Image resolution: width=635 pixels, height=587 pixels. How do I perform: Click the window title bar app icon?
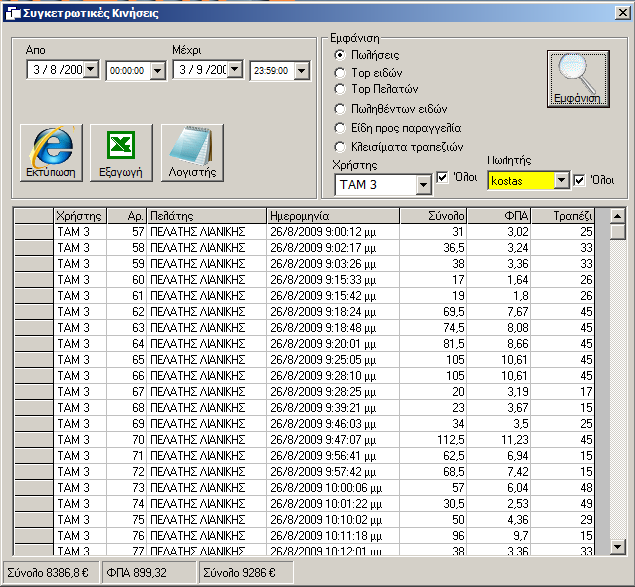(13, 13)
